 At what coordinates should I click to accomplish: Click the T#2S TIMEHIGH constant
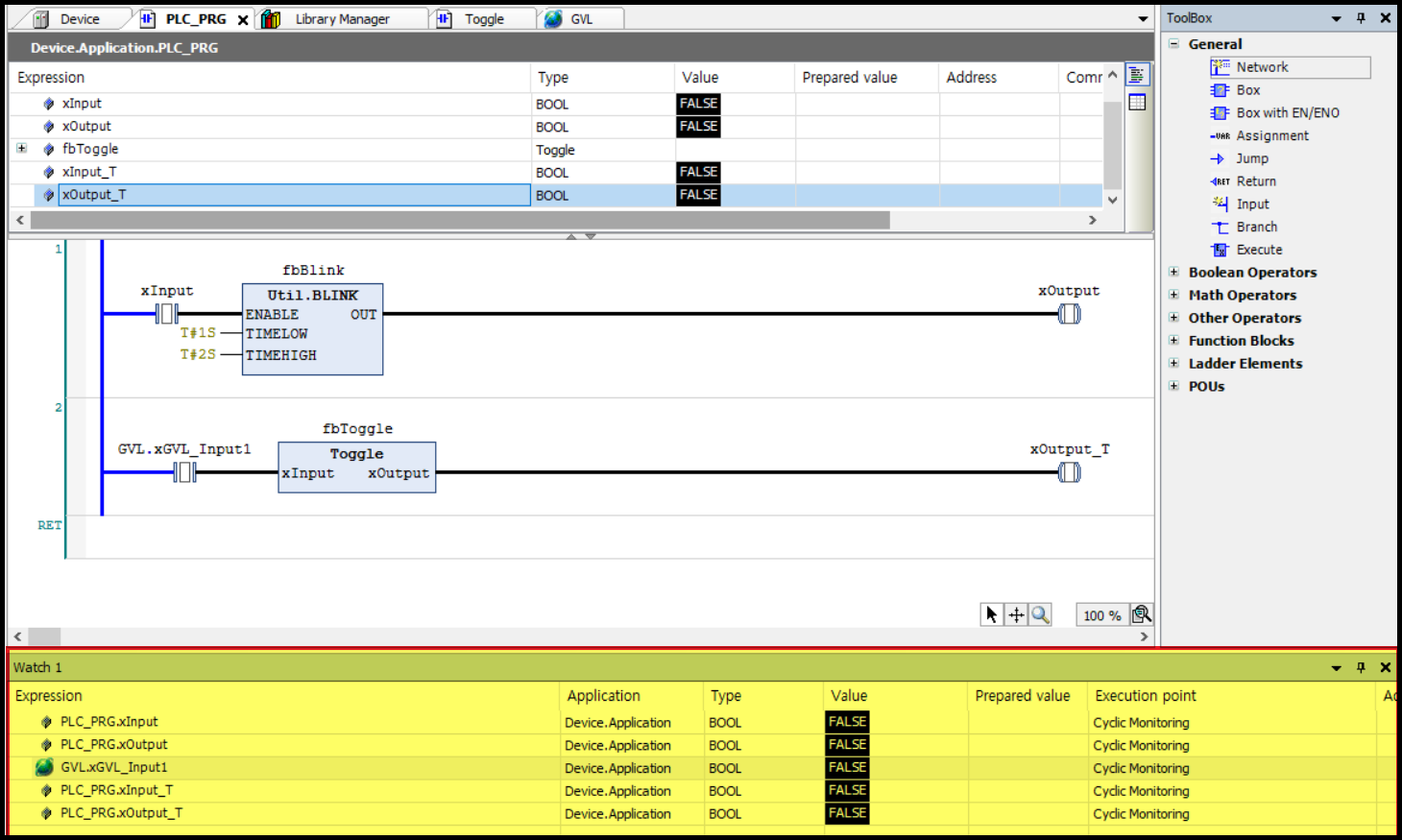coord(198,354)
